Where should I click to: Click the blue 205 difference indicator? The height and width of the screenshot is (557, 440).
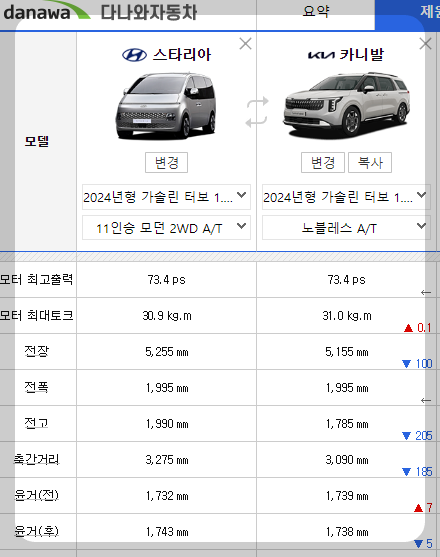[x=417, y=436]
